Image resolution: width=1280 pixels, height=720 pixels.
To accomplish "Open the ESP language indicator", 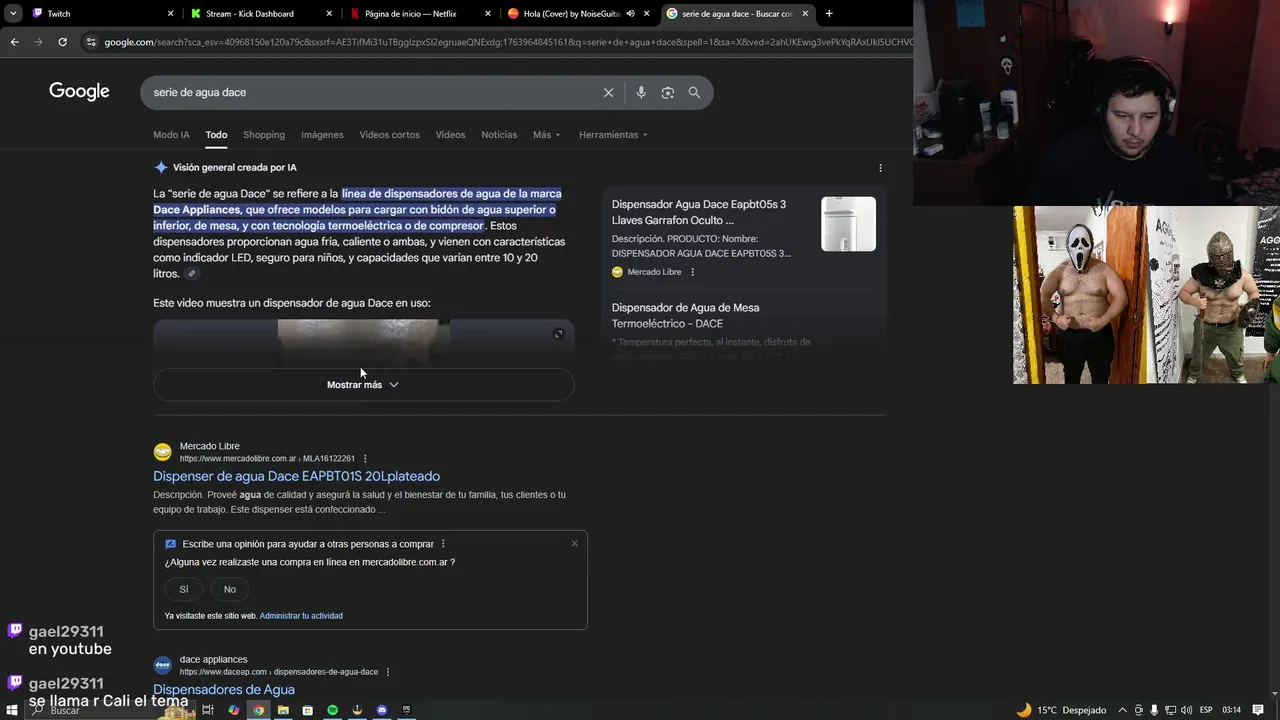I will click(1206, 710).
